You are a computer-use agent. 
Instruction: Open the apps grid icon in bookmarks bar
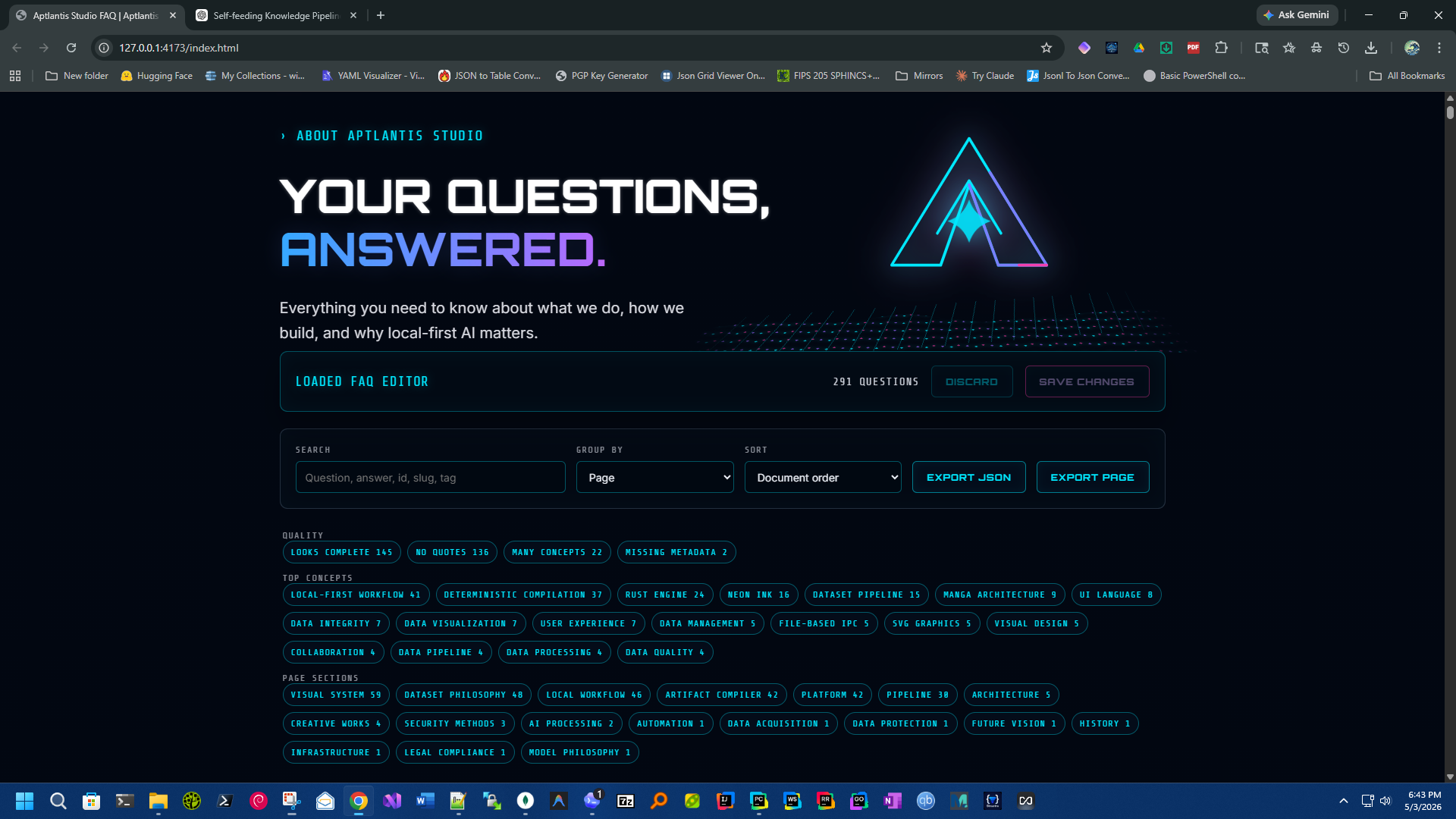tap(15, 76)
